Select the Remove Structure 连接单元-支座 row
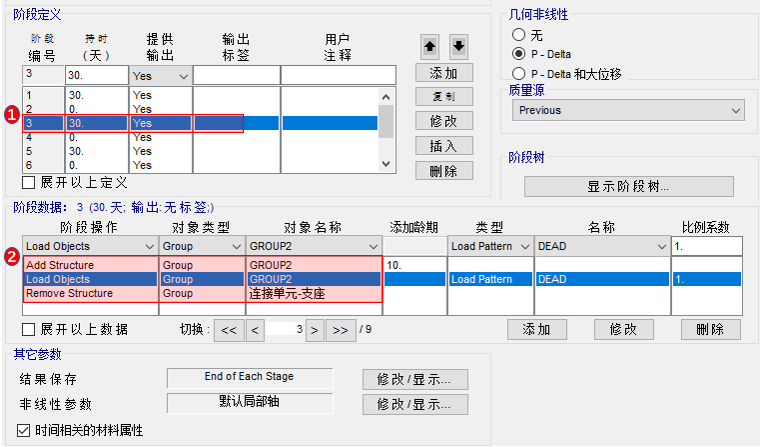Image resolution: width=761 pixels, height=447 pixels. click(90, 294)
